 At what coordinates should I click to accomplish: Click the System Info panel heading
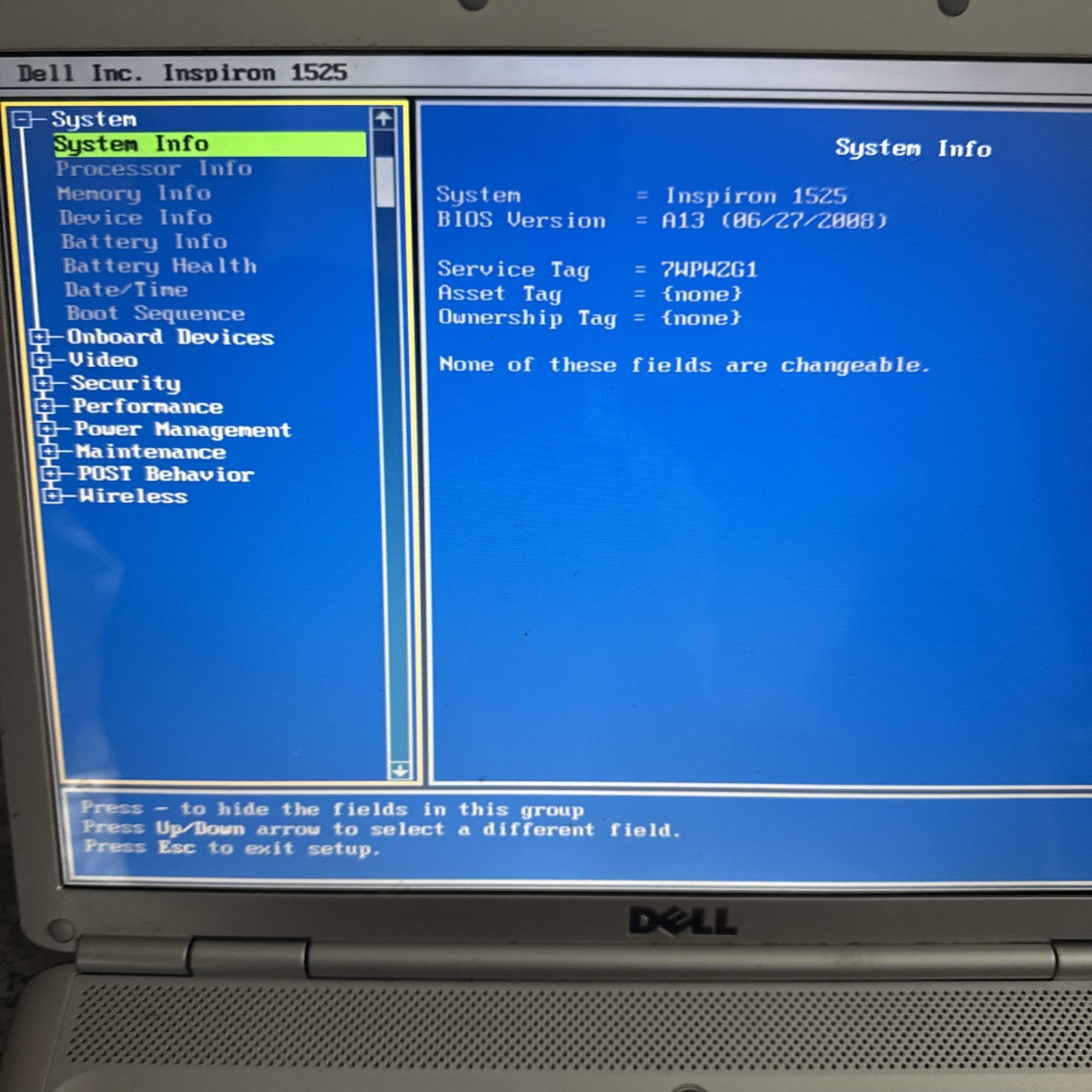tap(913, 148)
